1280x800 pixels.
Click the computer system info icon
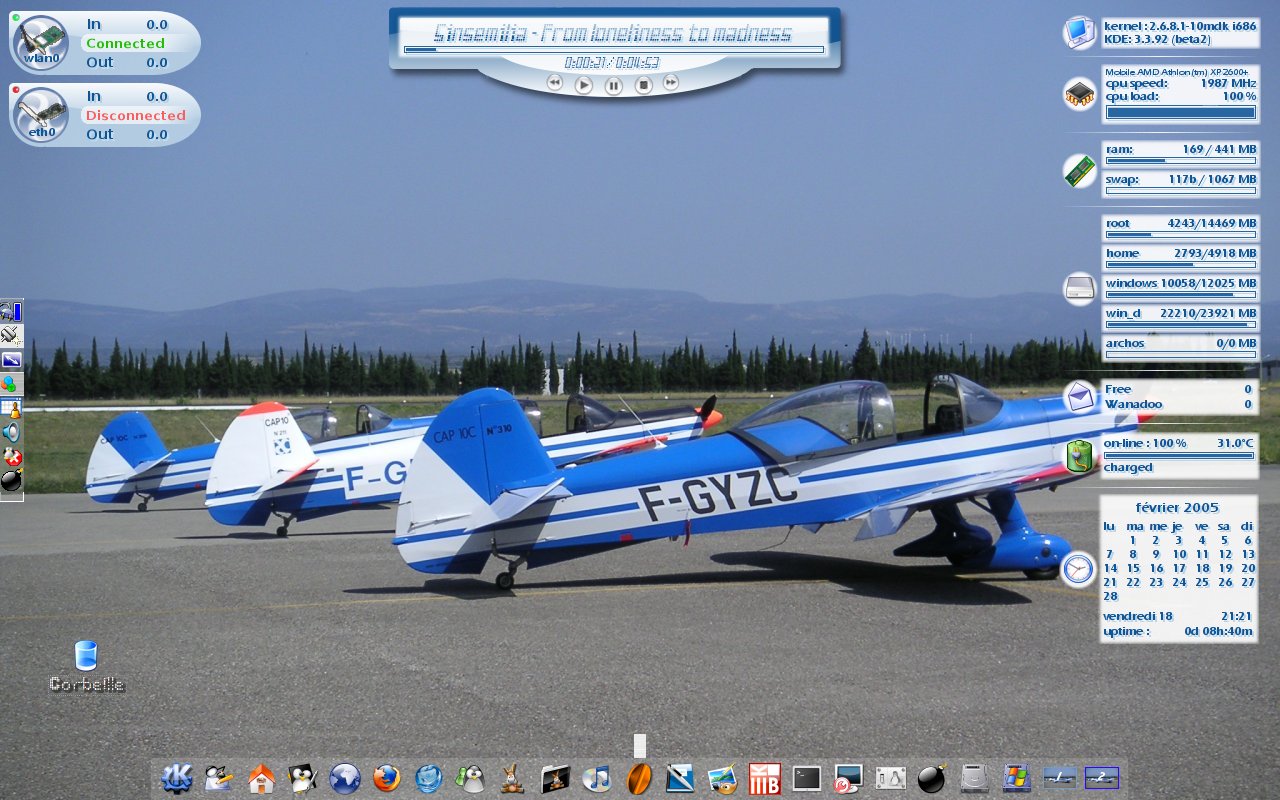(x=1079, y=33)
